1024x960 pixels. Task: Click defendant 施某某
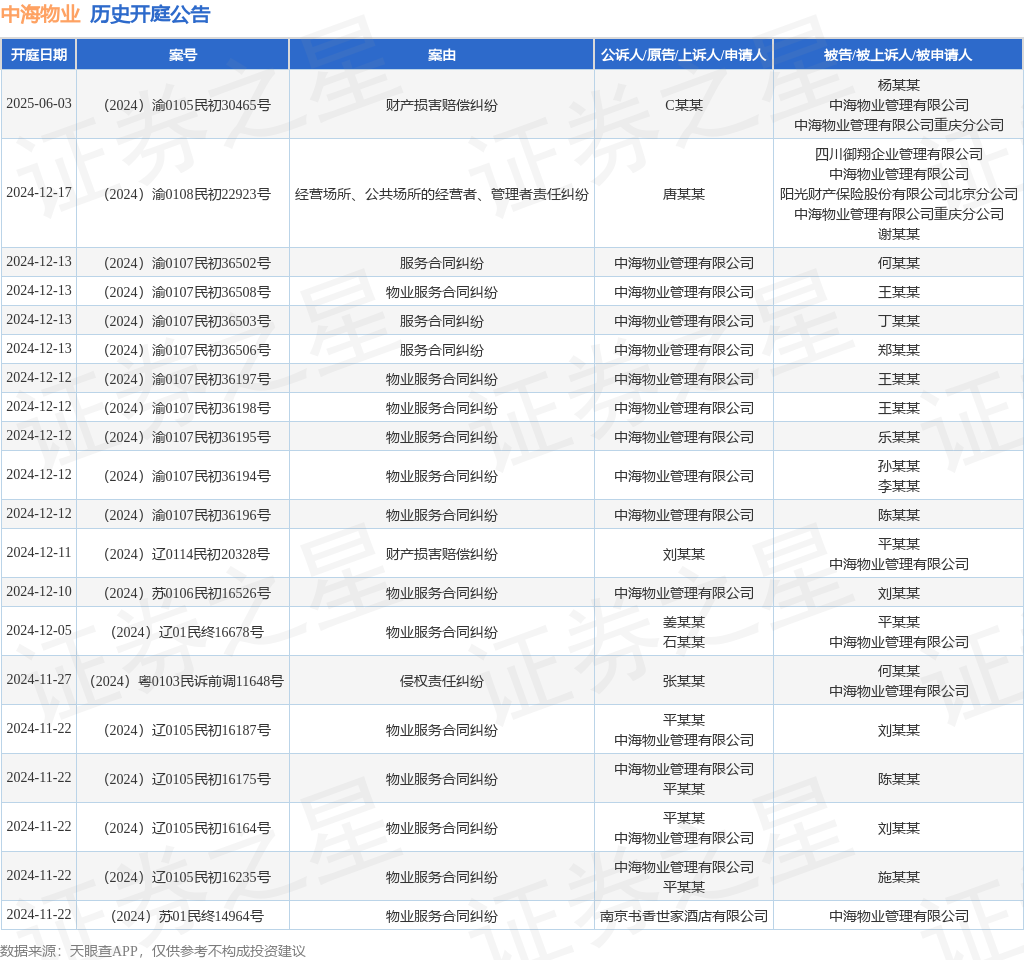(898, 877)
